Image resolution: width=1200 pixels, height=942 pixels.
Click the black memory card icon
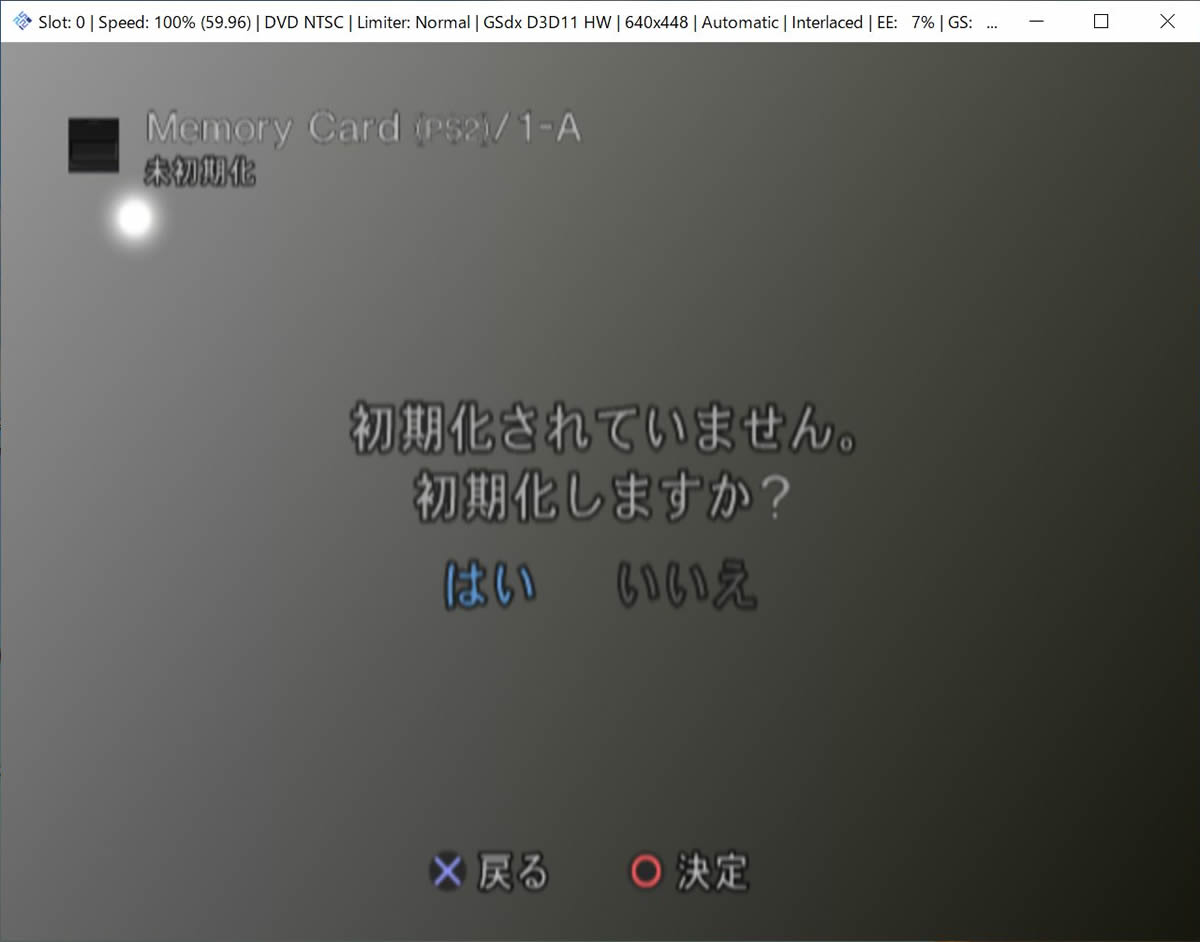point(93,145)
